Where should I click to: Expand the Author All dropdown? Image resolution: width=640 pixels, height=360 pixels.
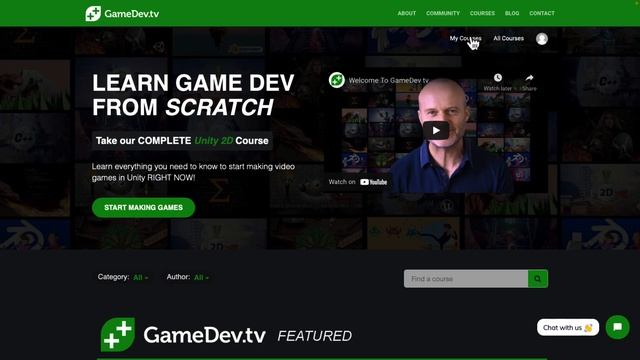pyautogui.click(x=201, y=278)
